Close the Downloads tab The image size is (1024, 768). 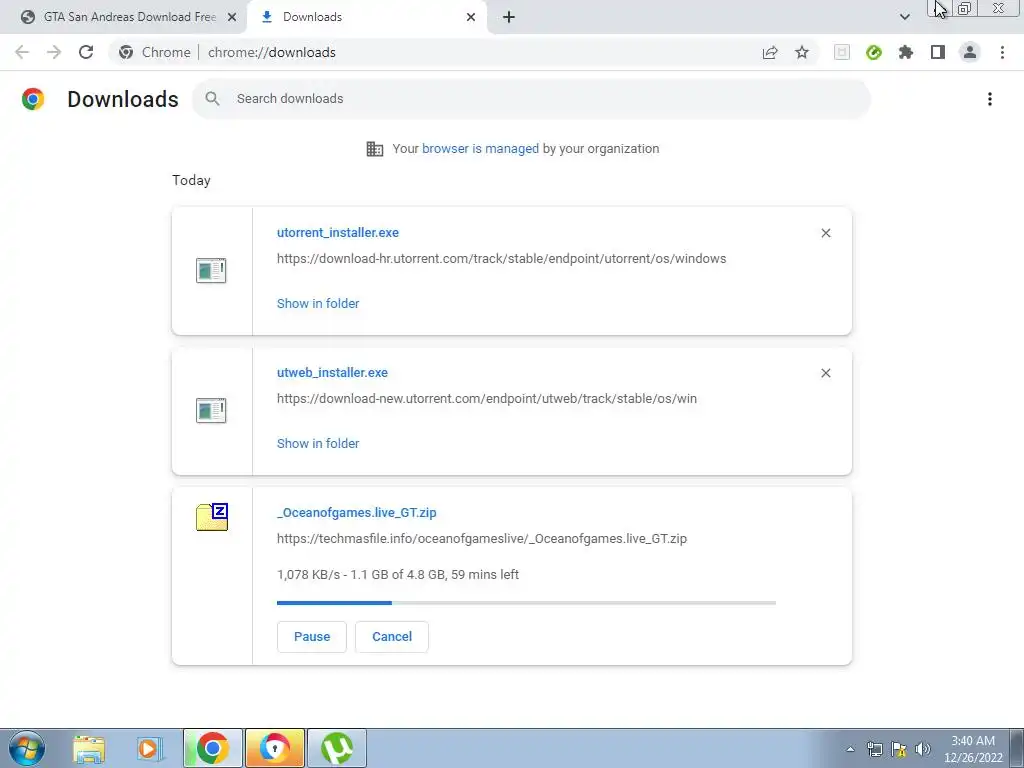(471, 17)
